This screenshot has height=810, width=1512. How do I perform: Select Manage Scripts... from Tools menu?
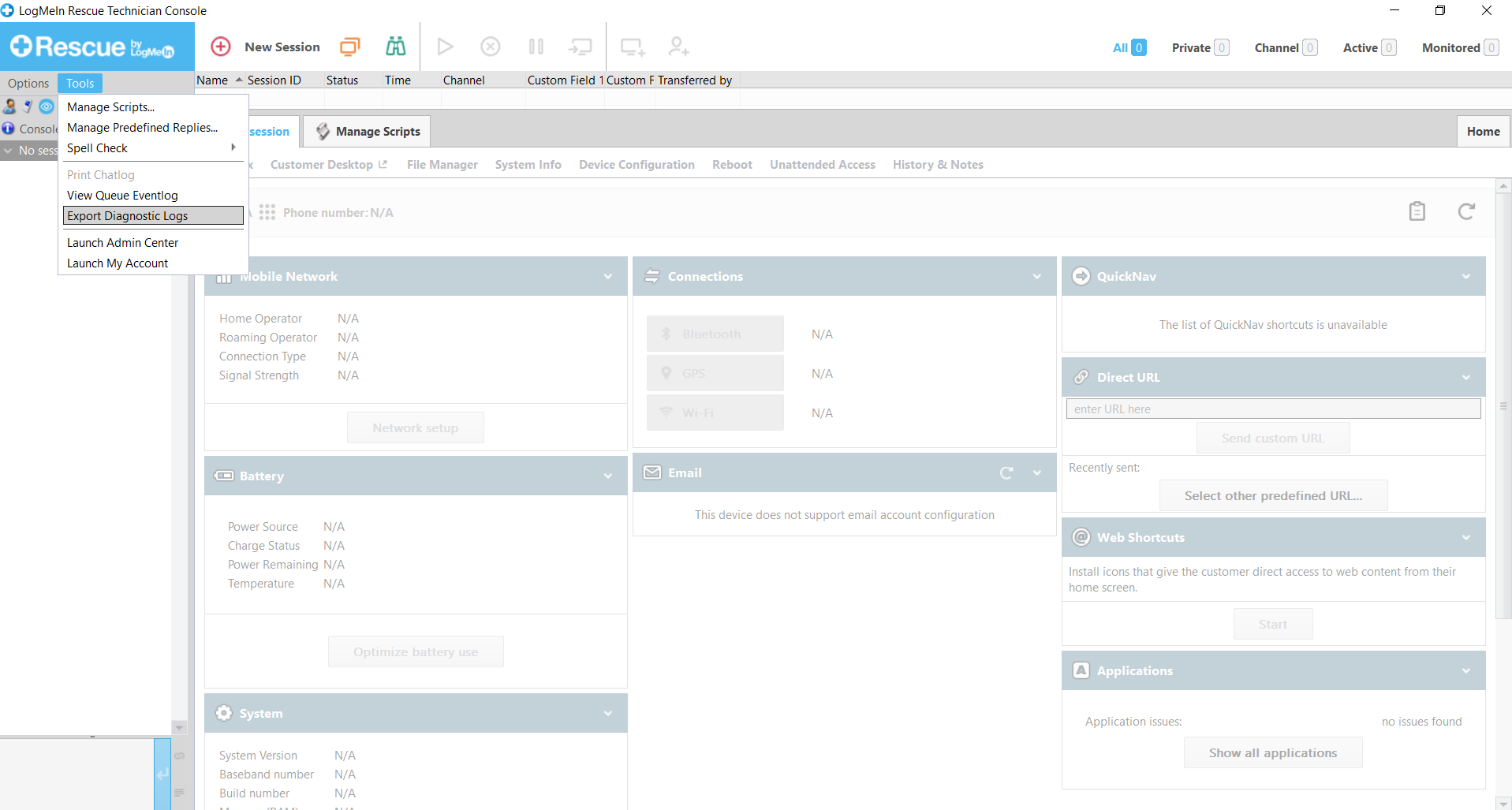click(x=153, y=106)
